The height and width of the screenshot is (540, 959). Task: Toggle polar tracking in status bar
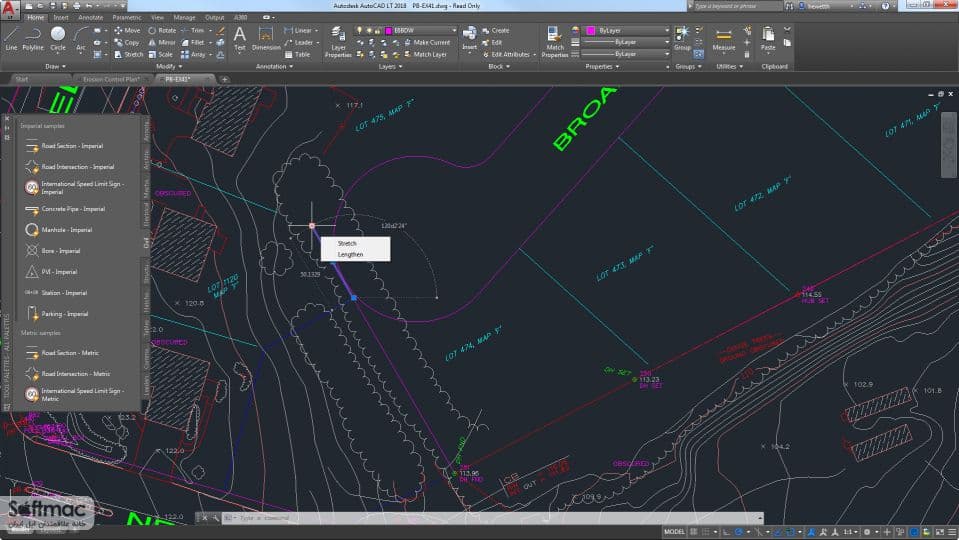(739, 531)
